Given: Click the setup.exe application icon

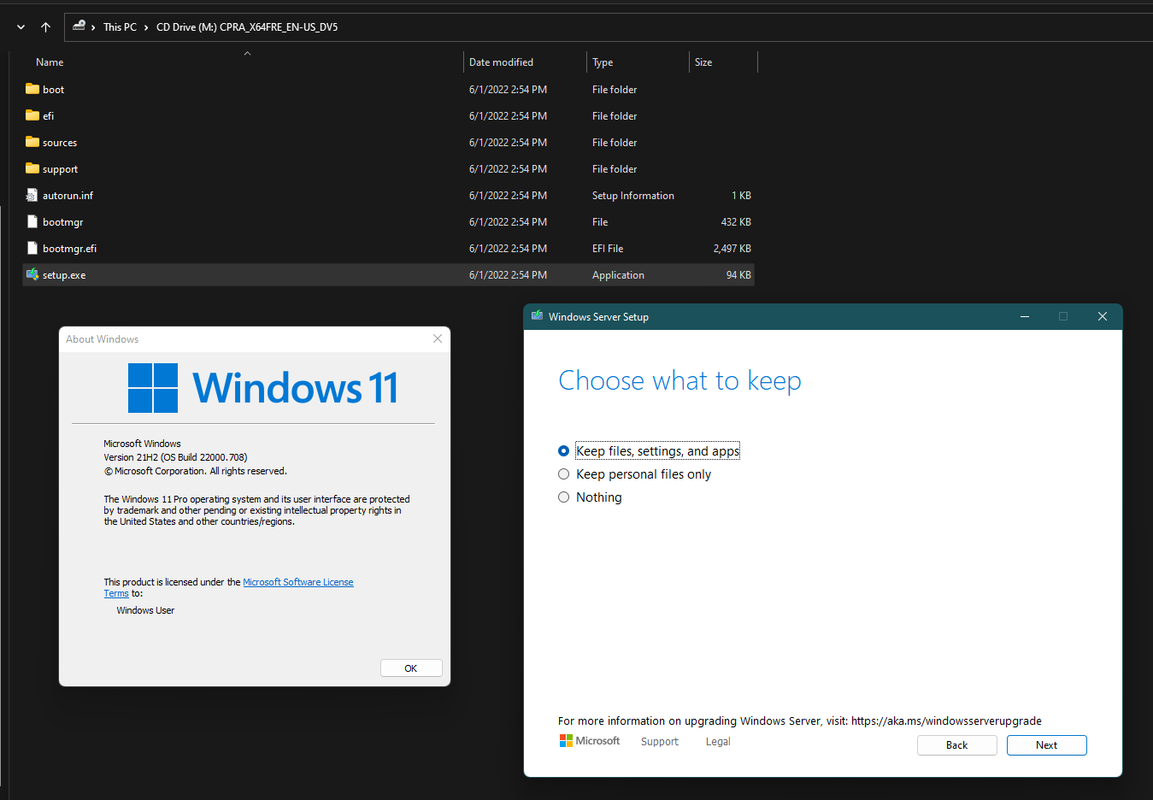Looking at the screenshot, I should pyautogui.click(x=32, y=274).
